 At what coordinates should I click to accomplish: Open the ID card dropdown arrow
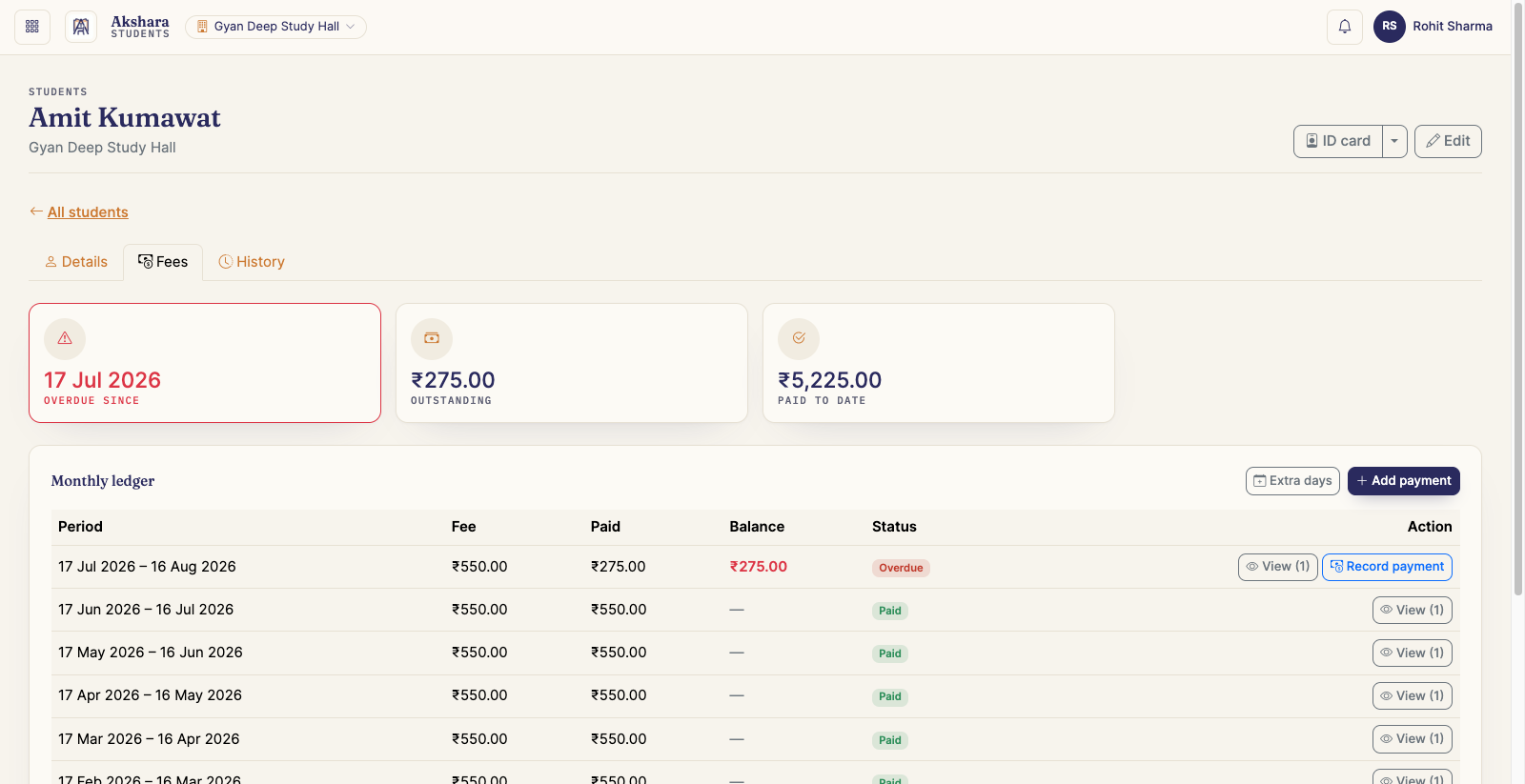(x=1394, y=141)
